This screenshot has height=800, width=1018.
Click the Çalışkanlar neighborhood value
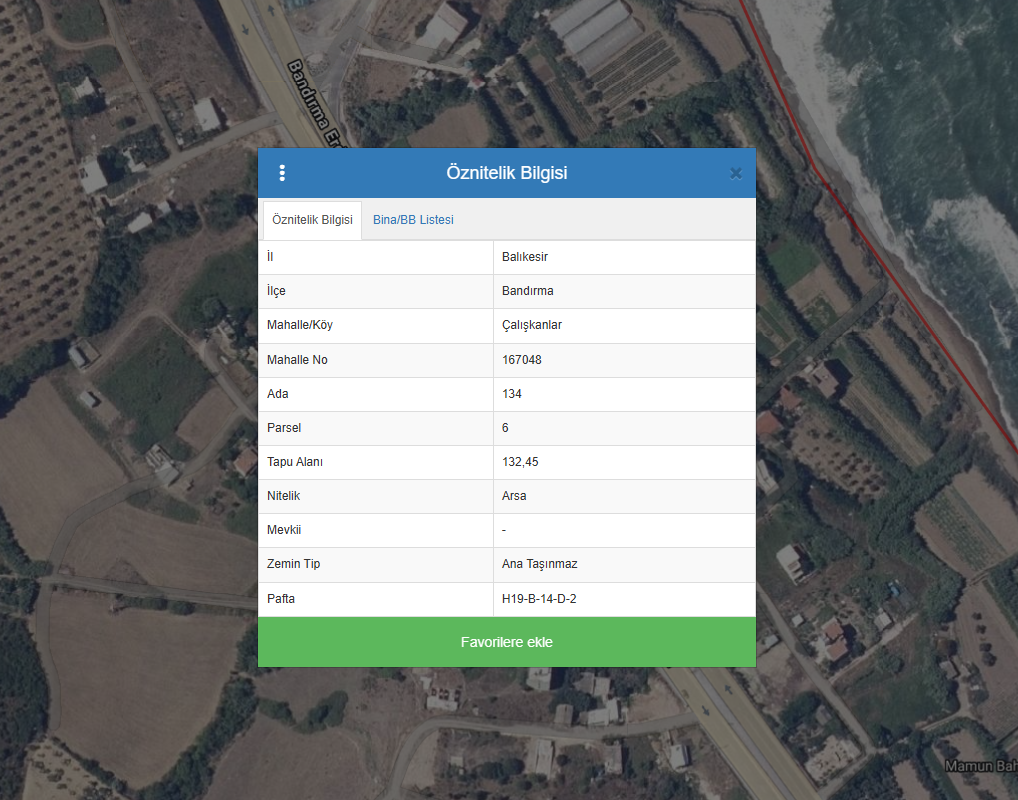532,325
